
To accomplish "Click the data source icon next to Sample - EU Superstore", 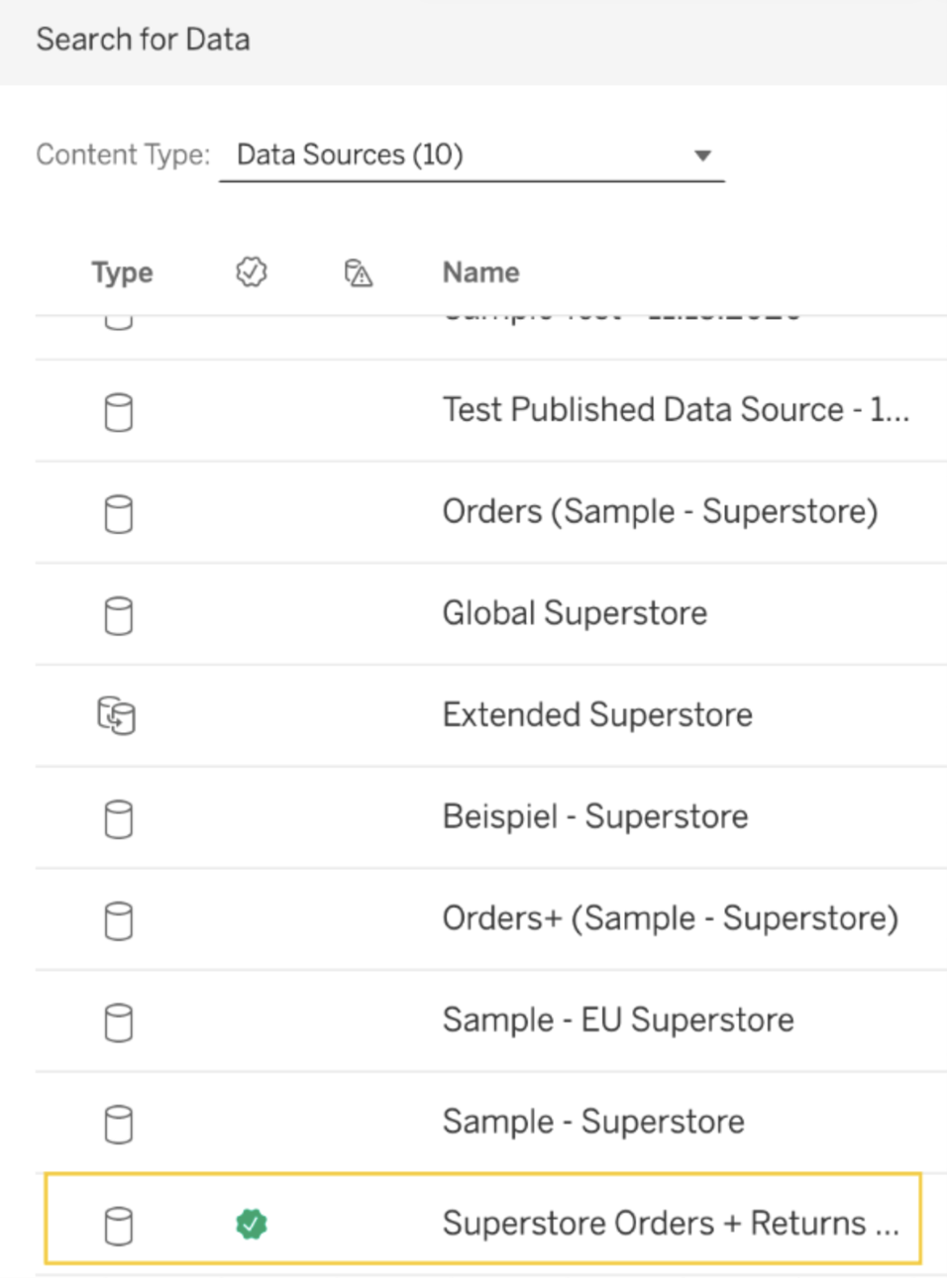I will click(x=118, y=1020).
